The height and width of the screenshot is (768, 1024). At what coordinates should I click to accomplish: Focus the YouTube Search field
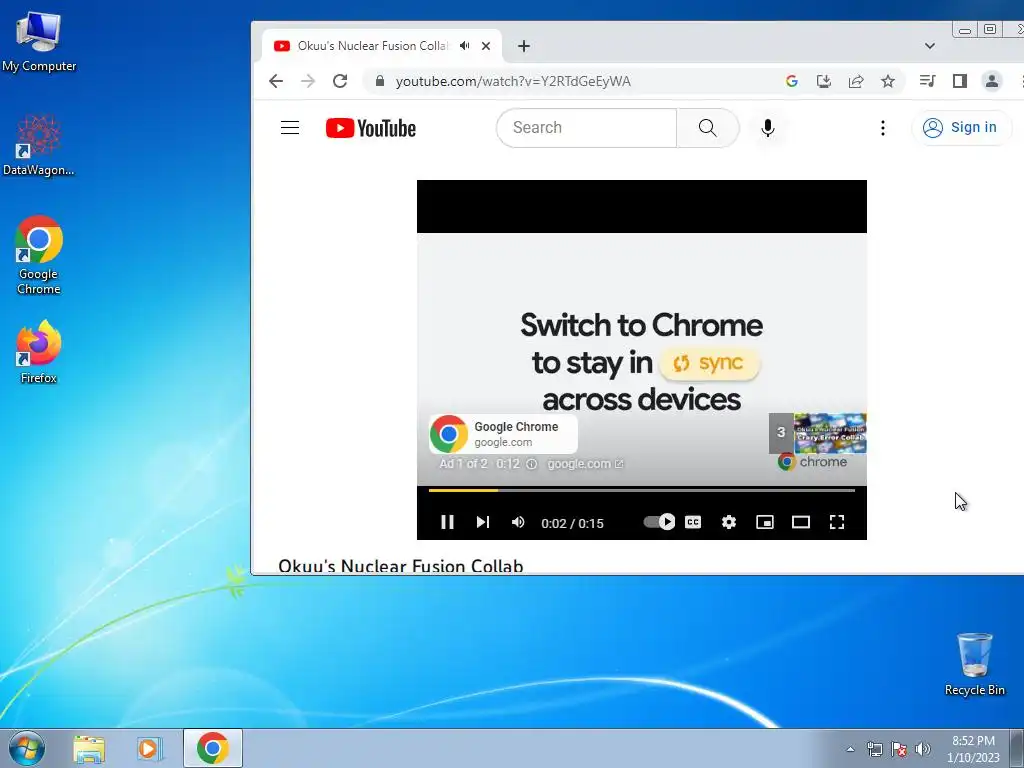click(x=586, y=127)
